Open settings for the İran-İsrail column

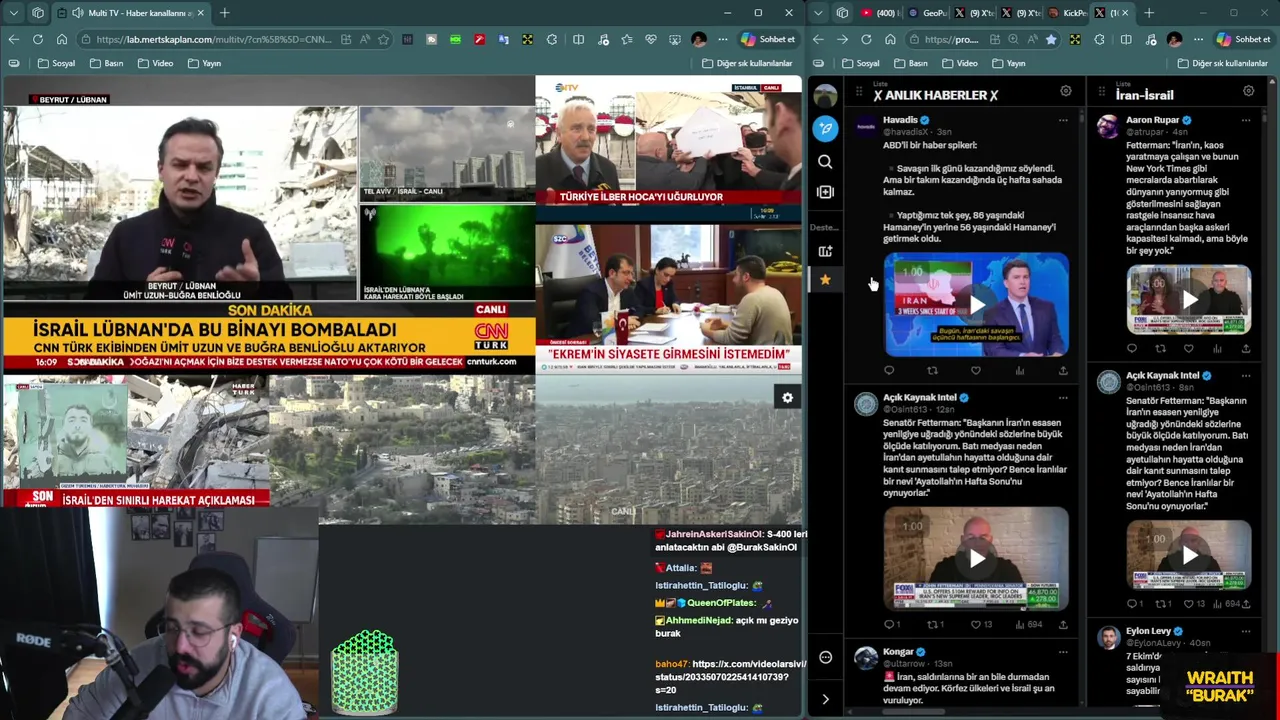coord(1248,91)
